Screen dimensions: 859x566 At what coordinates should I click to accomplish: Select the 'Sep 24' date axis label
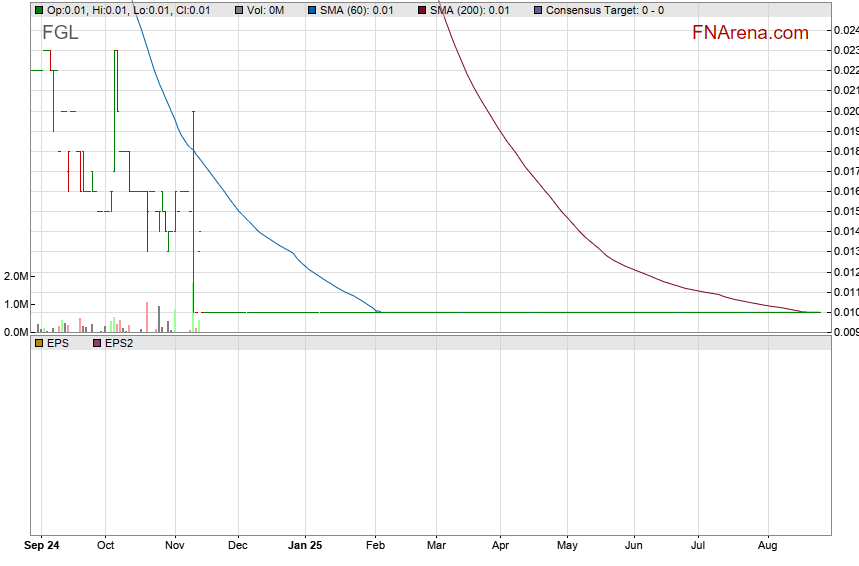[42, 546]
